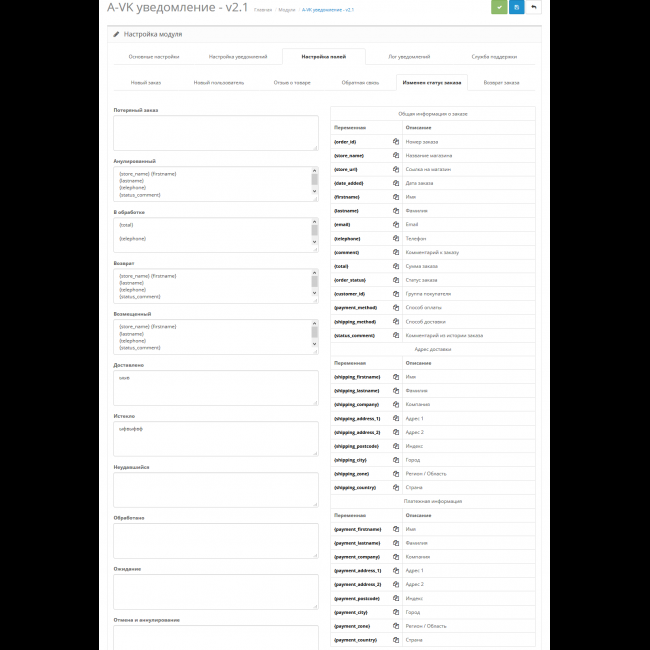Copy the {order_id} variable

point(396,141)
